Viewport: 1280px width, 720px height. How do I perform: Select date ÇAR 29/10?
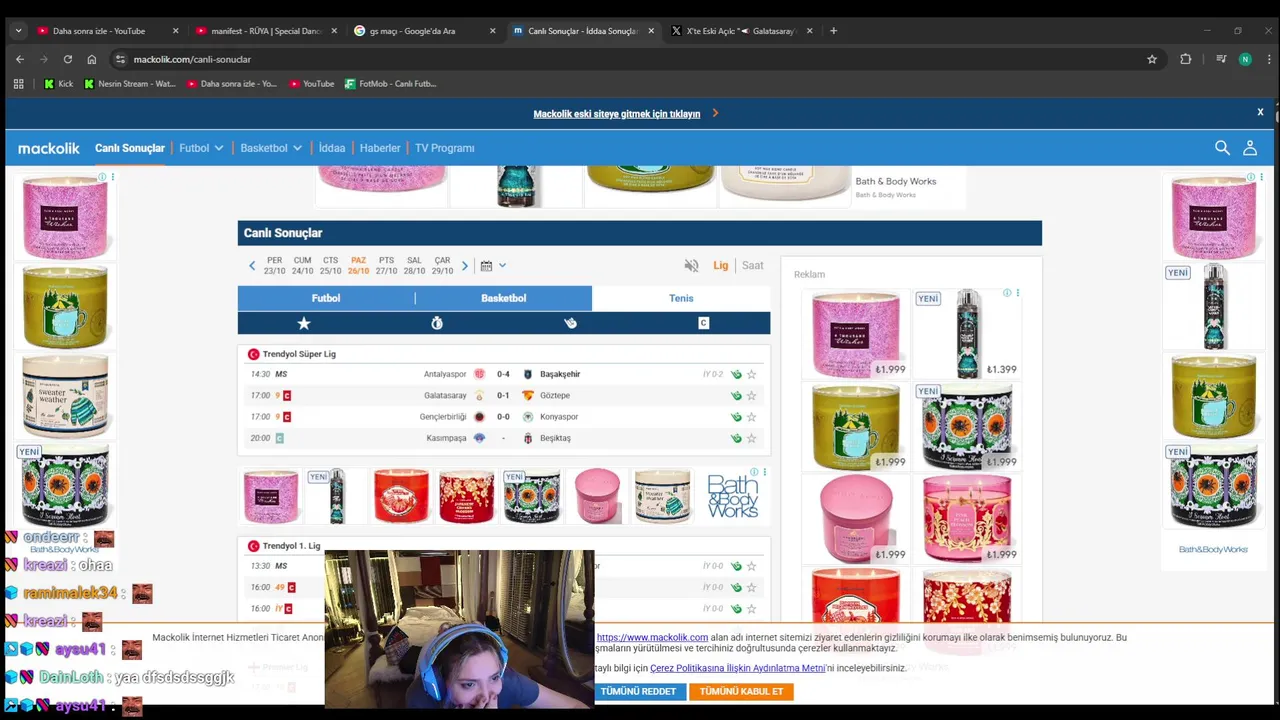point(442,266)
